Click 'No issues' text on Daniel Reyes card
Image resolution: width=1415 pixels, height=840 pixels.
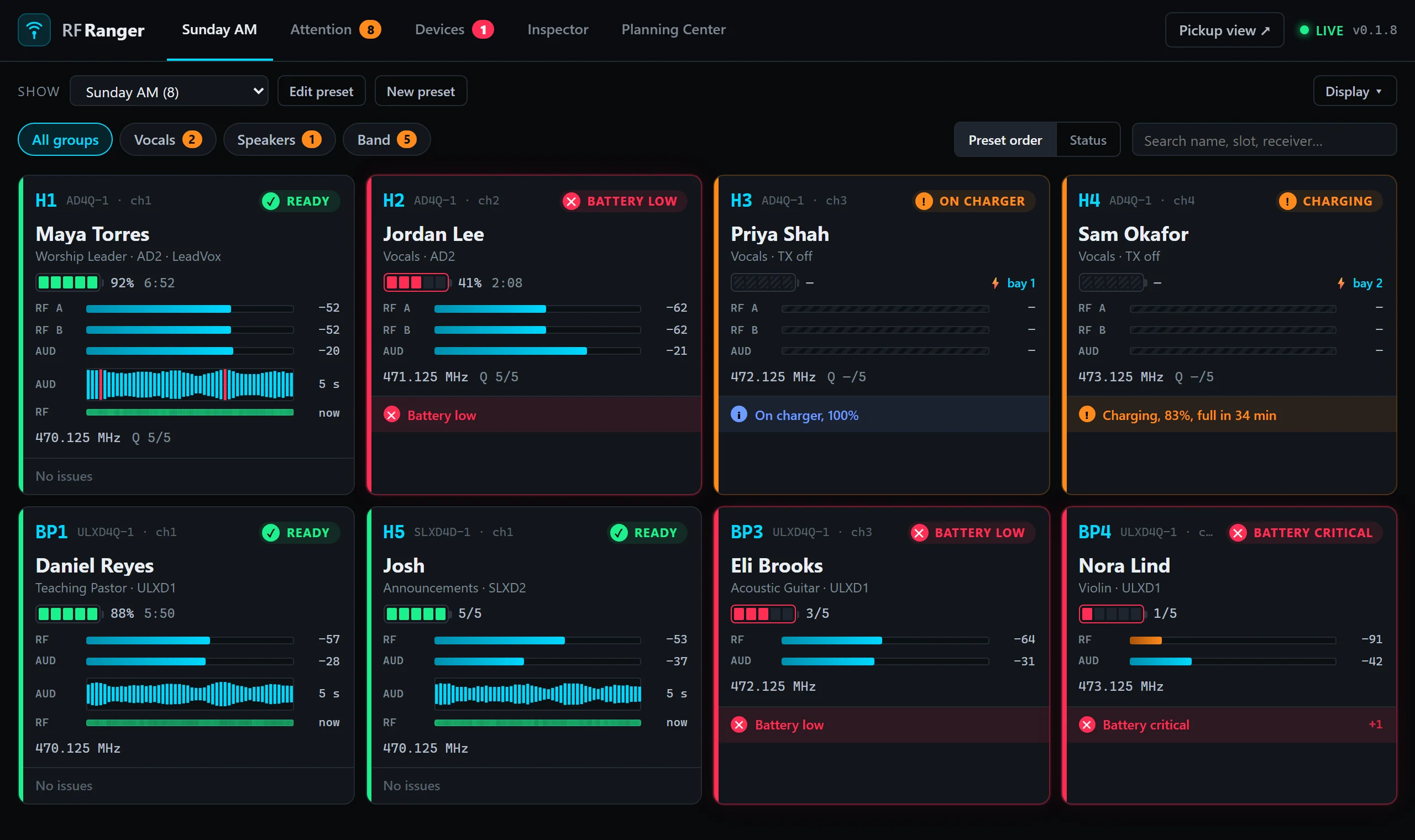(x=64, y=786)
